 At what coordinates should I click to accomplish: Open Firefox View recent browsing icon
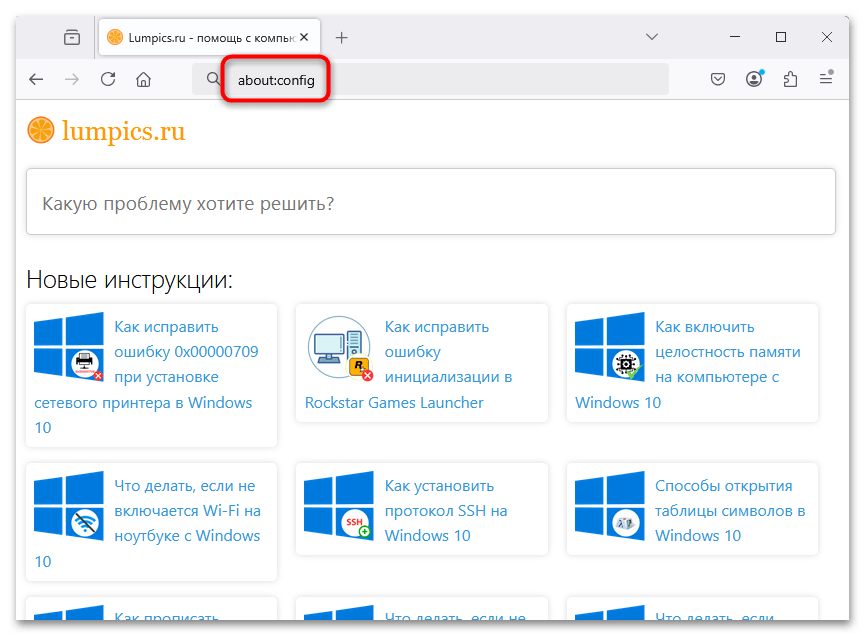(x=72, y=38)
